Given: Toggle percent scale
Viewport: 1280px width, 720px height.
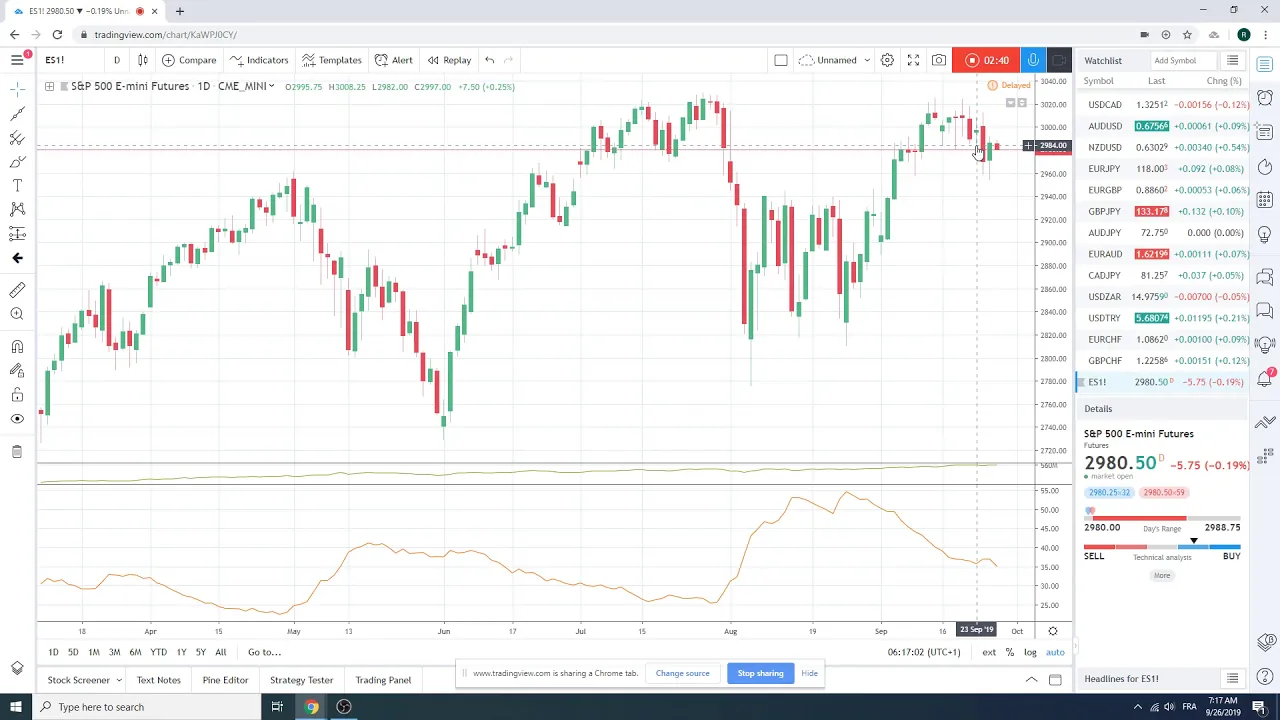Looking at the screenshot, I should point(1010,653).
